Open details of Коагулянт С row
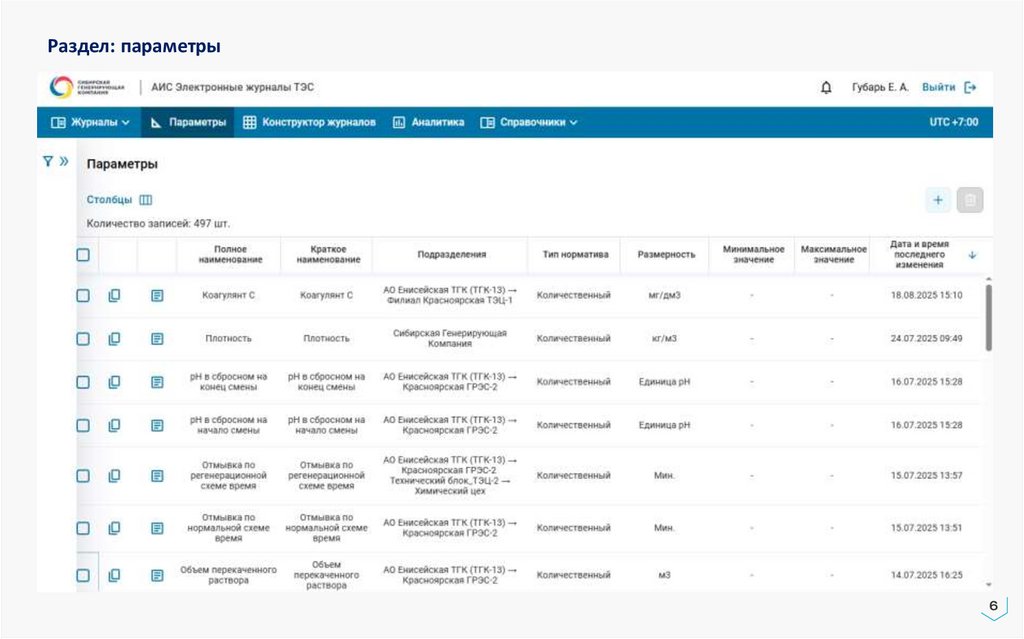 click(x=157, y=295)
